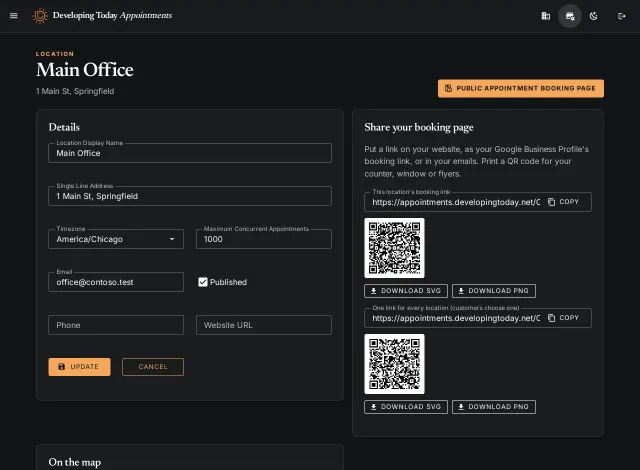Click the Details section heading
Screen dimensions: 640x470
(x=64, y=127)
